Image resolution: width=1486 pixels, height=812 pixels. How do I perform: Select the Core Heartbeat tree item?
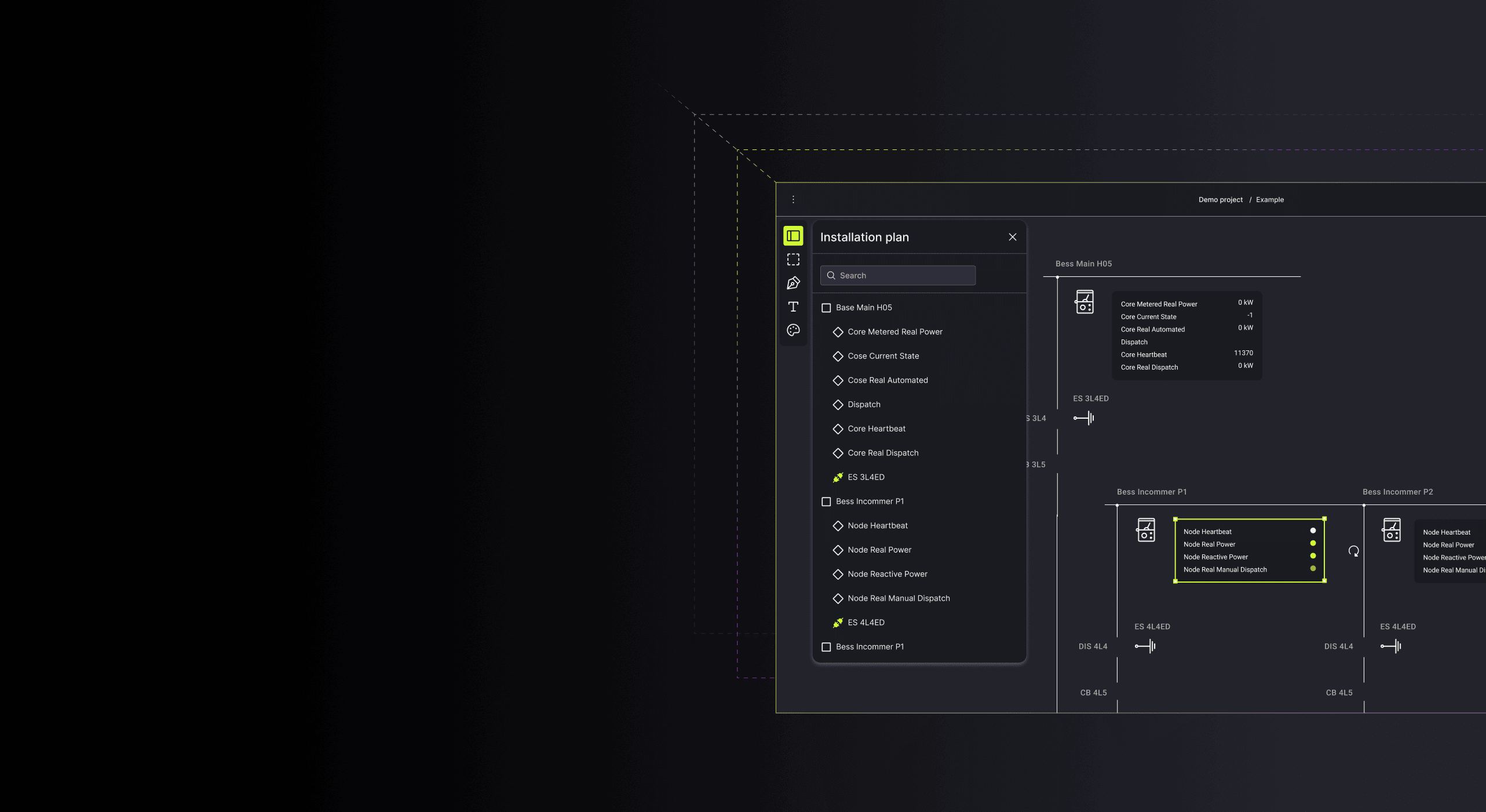(876, 429)
